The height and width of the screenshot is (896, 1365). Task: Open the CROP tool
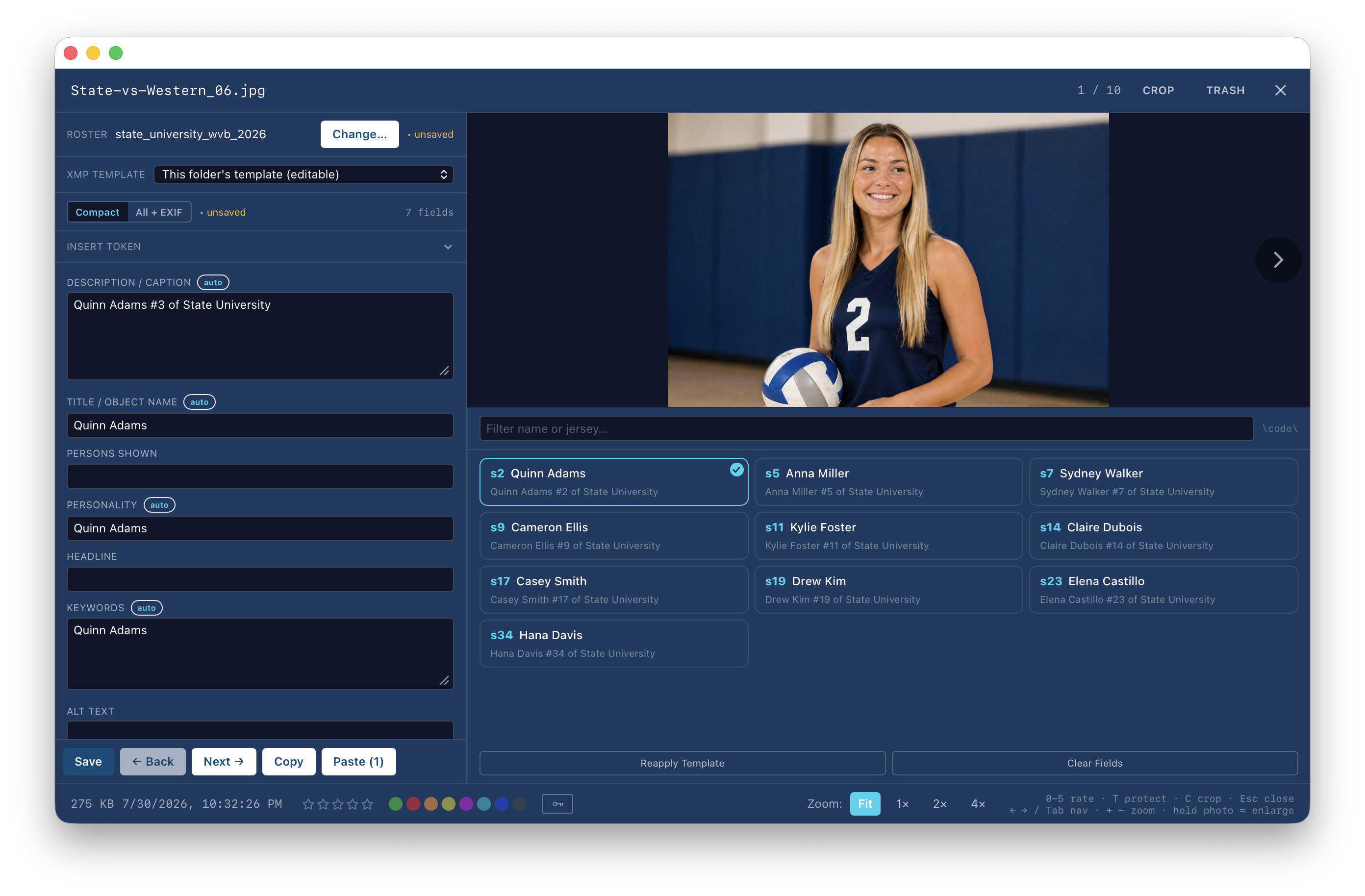point(1158,90)
